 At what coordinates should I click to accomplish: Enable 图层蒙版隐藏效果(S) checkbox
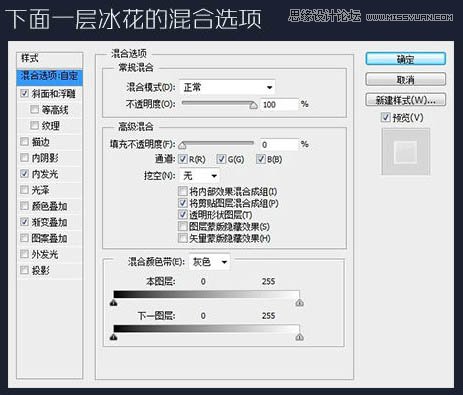pos(183,227)
